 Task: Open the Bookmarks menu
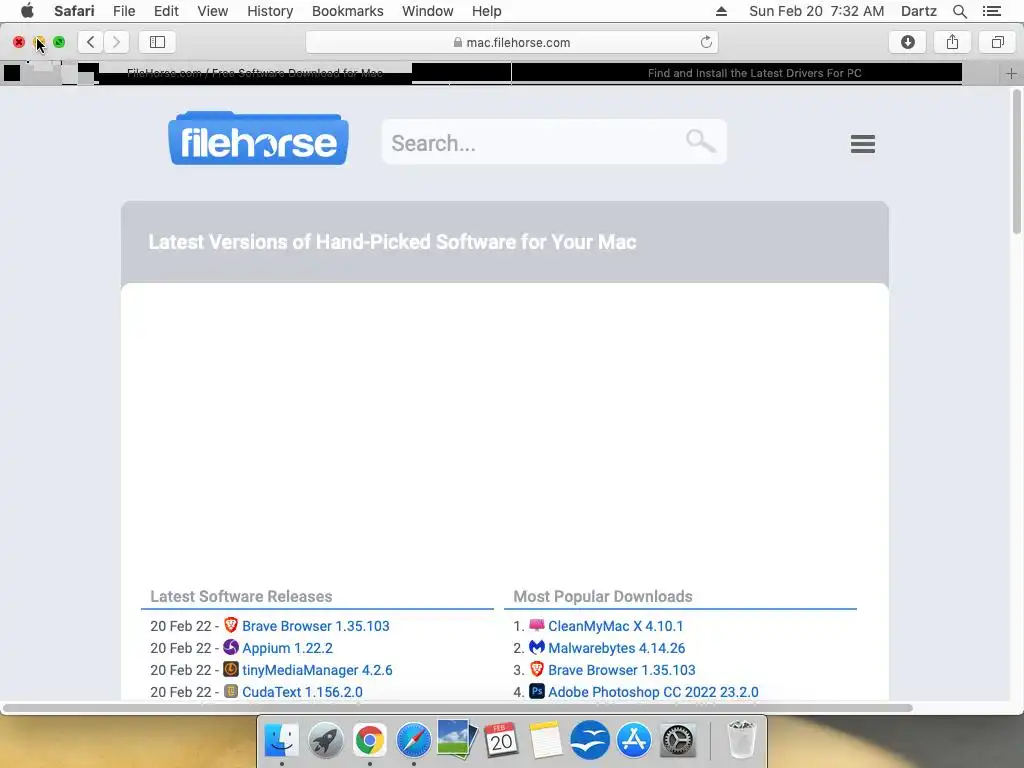[347, 11]
